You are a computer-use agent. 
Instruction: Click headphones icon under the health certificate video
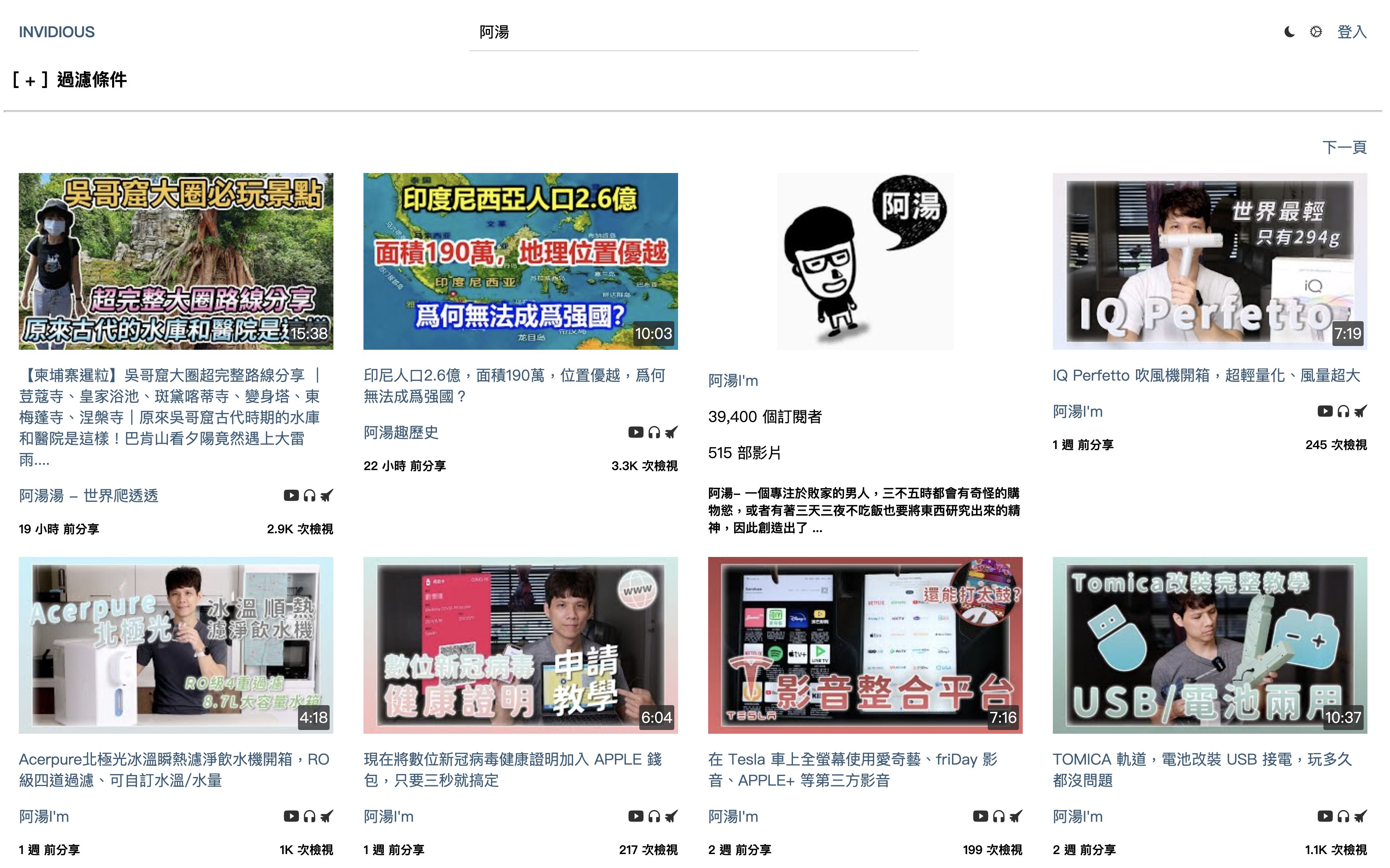[x=654, y=816]
